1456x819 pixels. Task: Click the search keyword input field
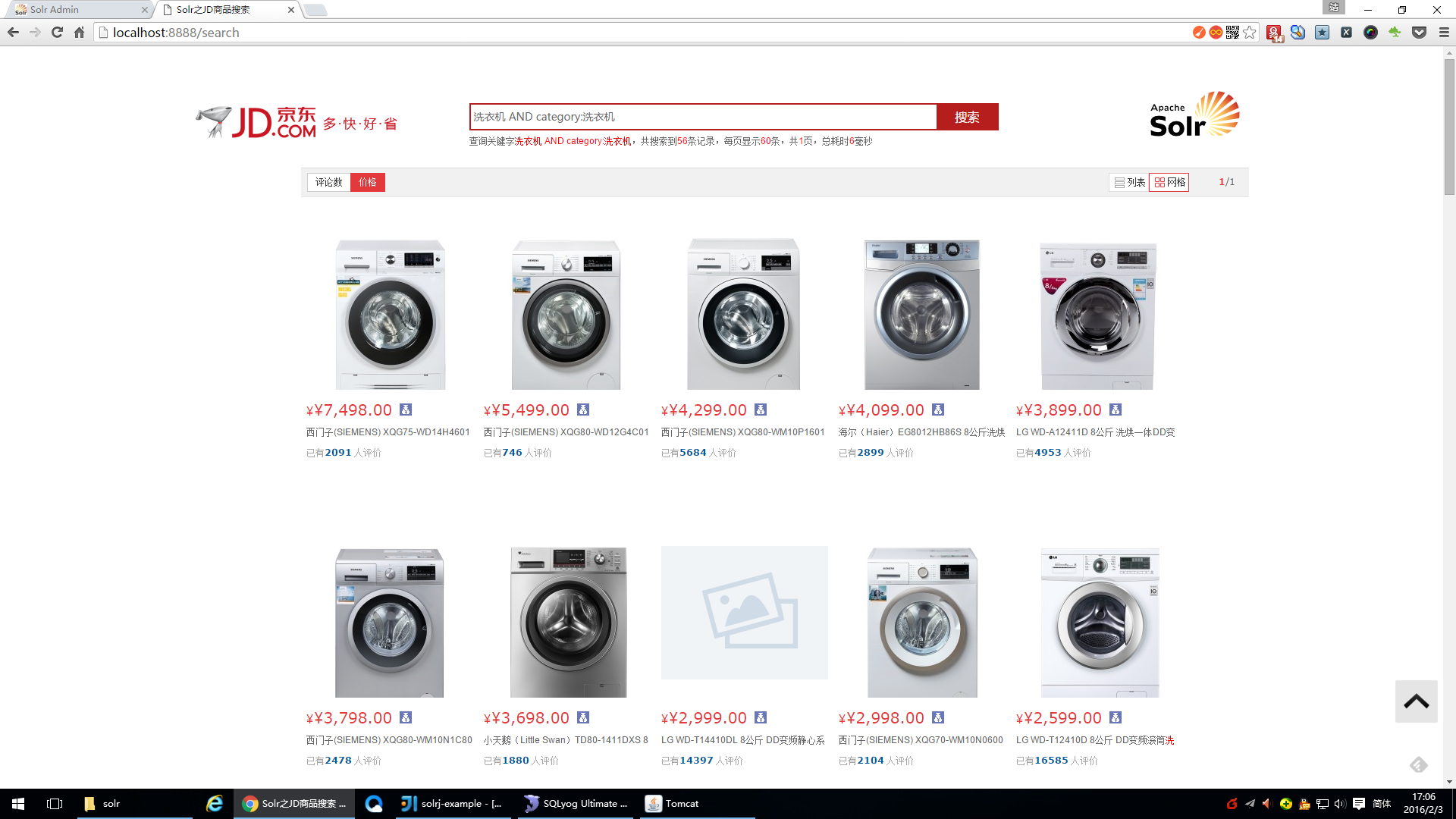point(703,117)
